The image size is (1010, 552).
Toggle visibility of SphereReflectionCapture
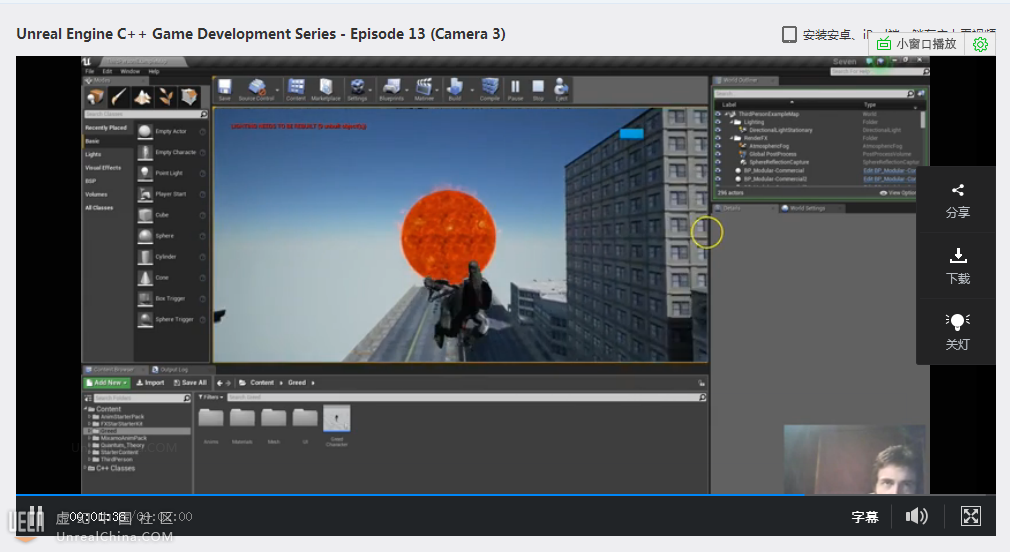pyautogui.click(x=718, y=162)
